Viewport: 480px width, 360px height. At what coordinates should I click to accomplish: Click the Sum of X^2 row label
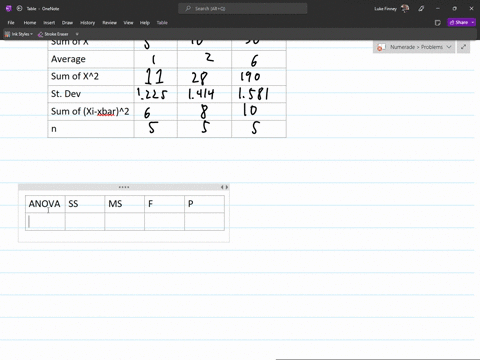tap(75, 76)
